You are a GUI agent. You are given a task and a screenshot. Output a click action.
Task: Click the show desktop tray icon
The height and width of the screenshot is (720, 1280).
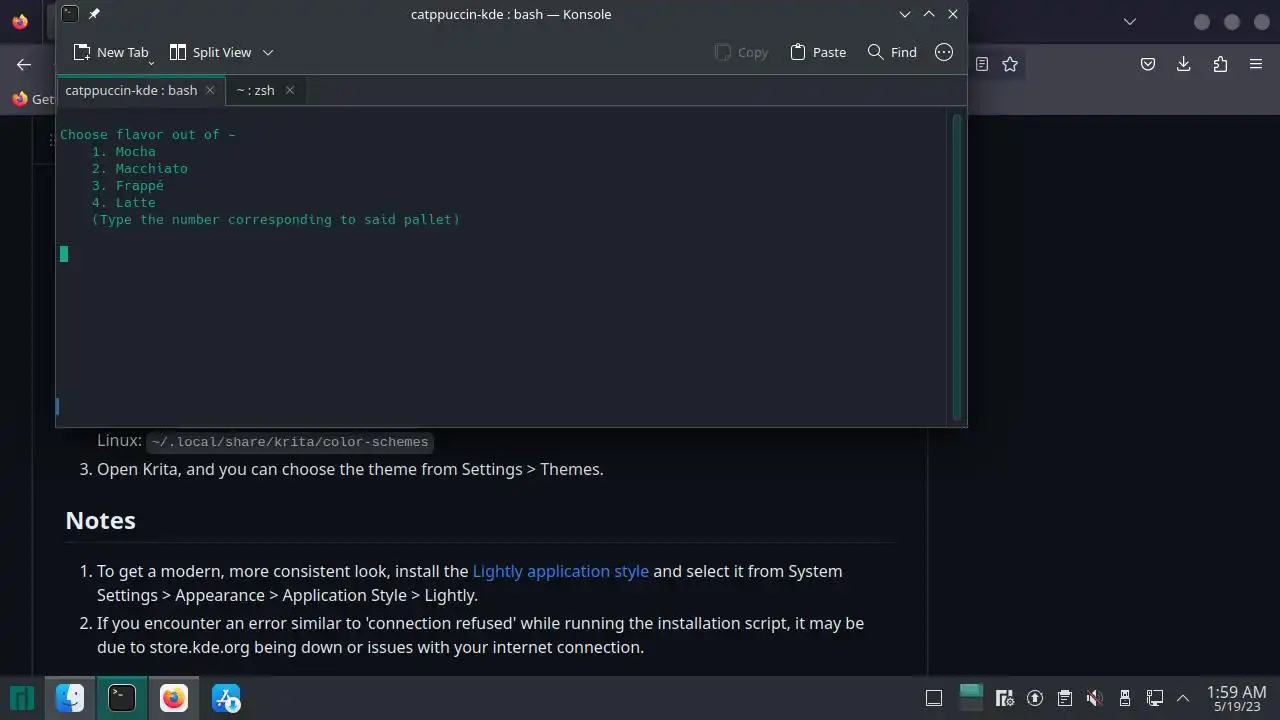[934, 698]
